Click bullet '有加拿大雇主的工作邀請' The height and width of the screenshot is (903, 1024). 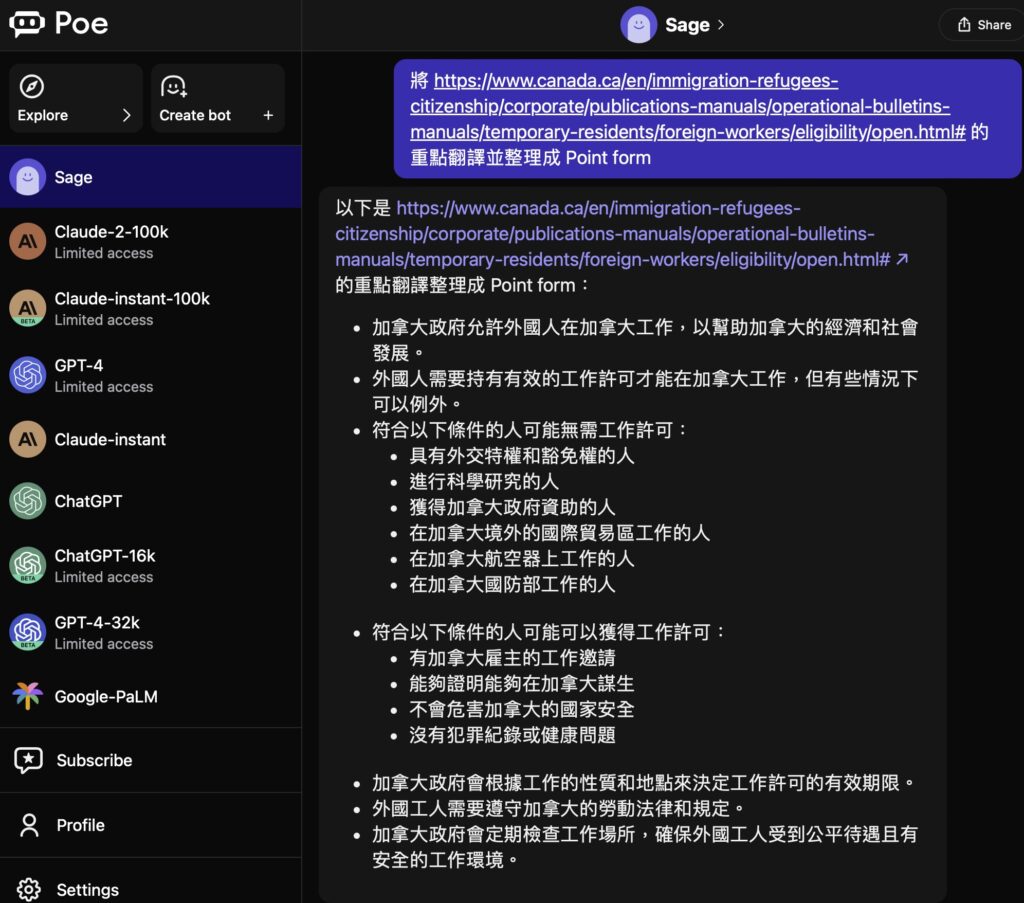point(512,658)
